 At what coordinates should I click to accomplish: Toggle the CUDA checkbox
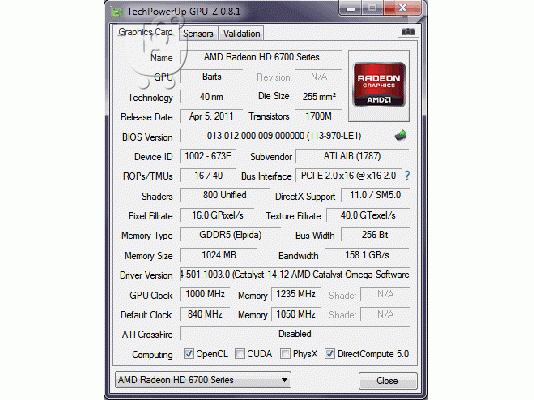pos(240,353)
